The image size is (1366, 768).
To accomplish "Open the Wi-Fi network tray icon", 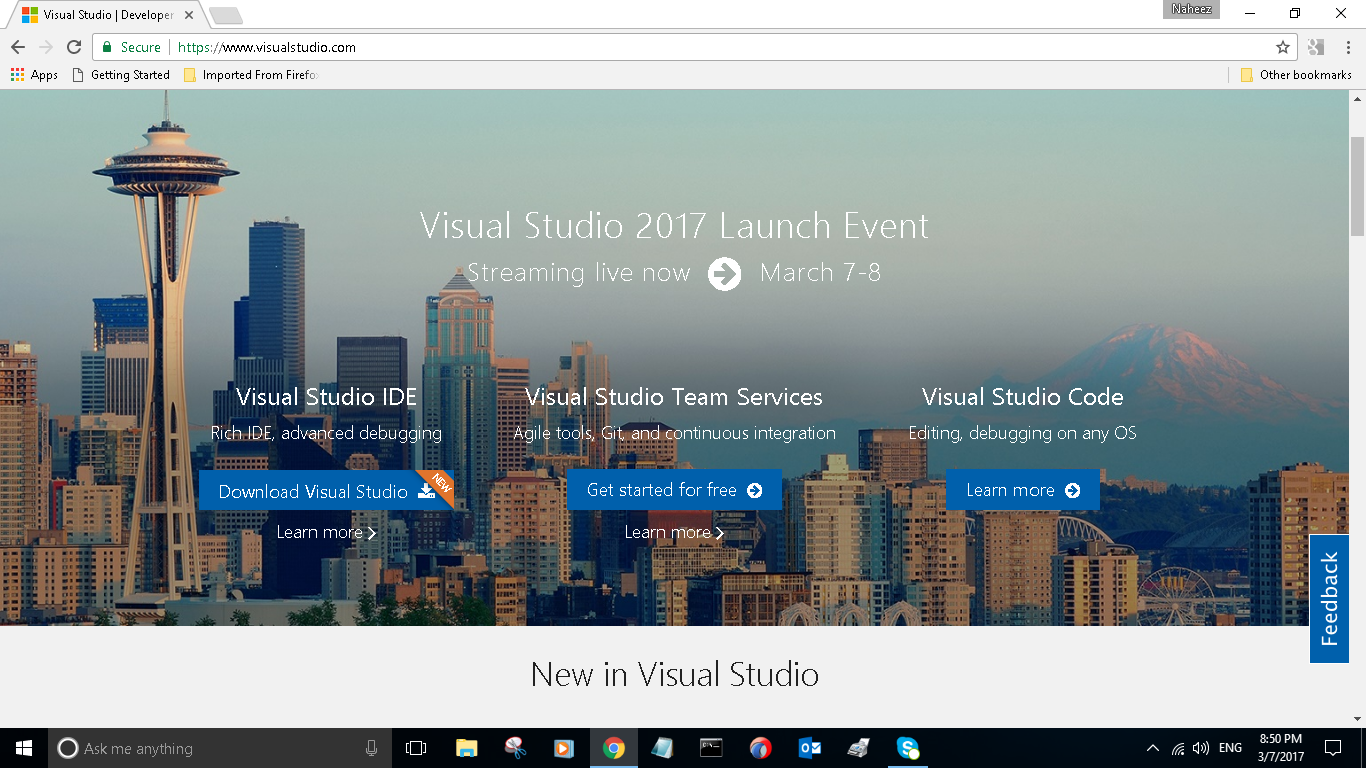I will coord(1178,748).
